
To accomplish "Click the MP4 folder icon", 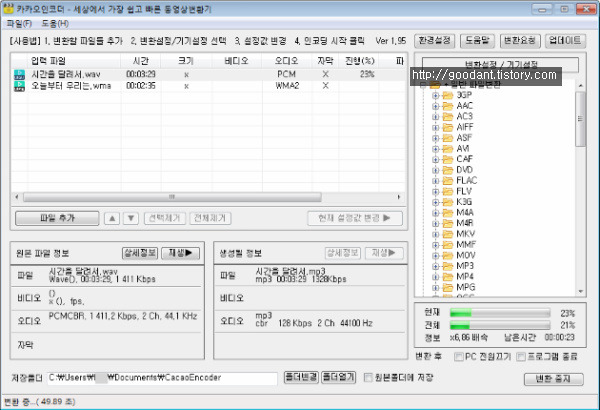I will coord(448,277).
